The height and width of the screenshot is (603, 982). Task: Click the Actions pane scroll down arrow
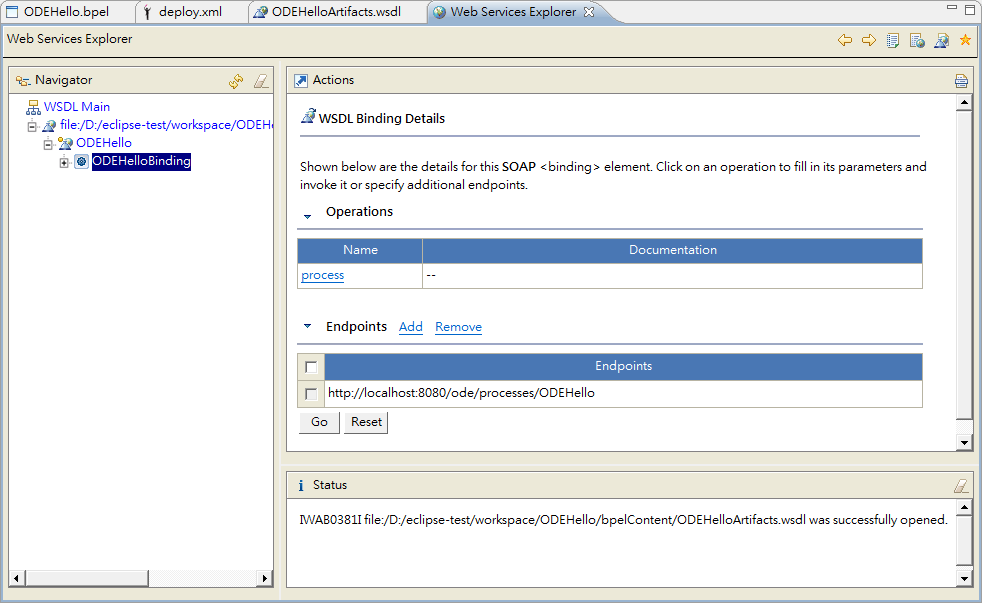point(964,443)
